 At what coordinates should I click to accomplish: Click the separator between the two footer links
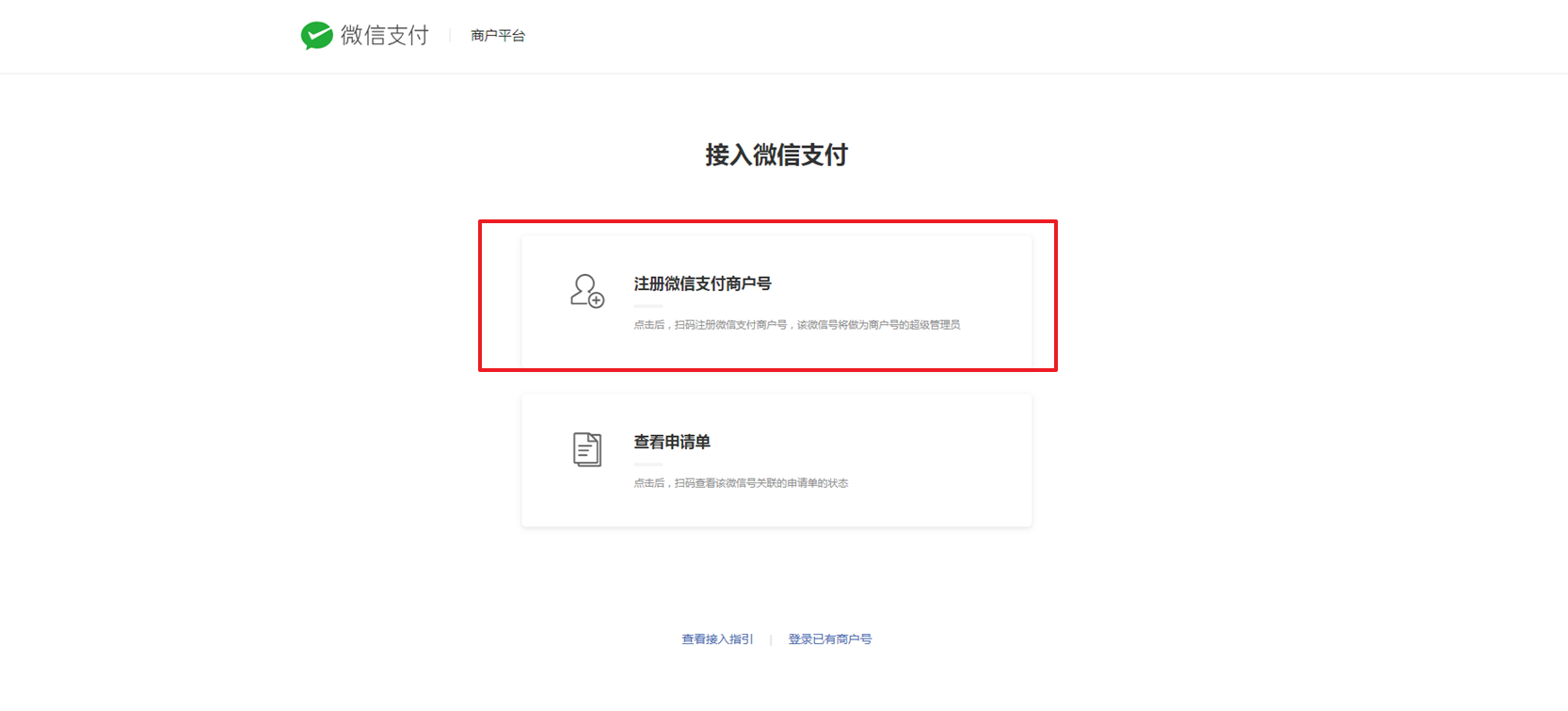coord(771,639)
